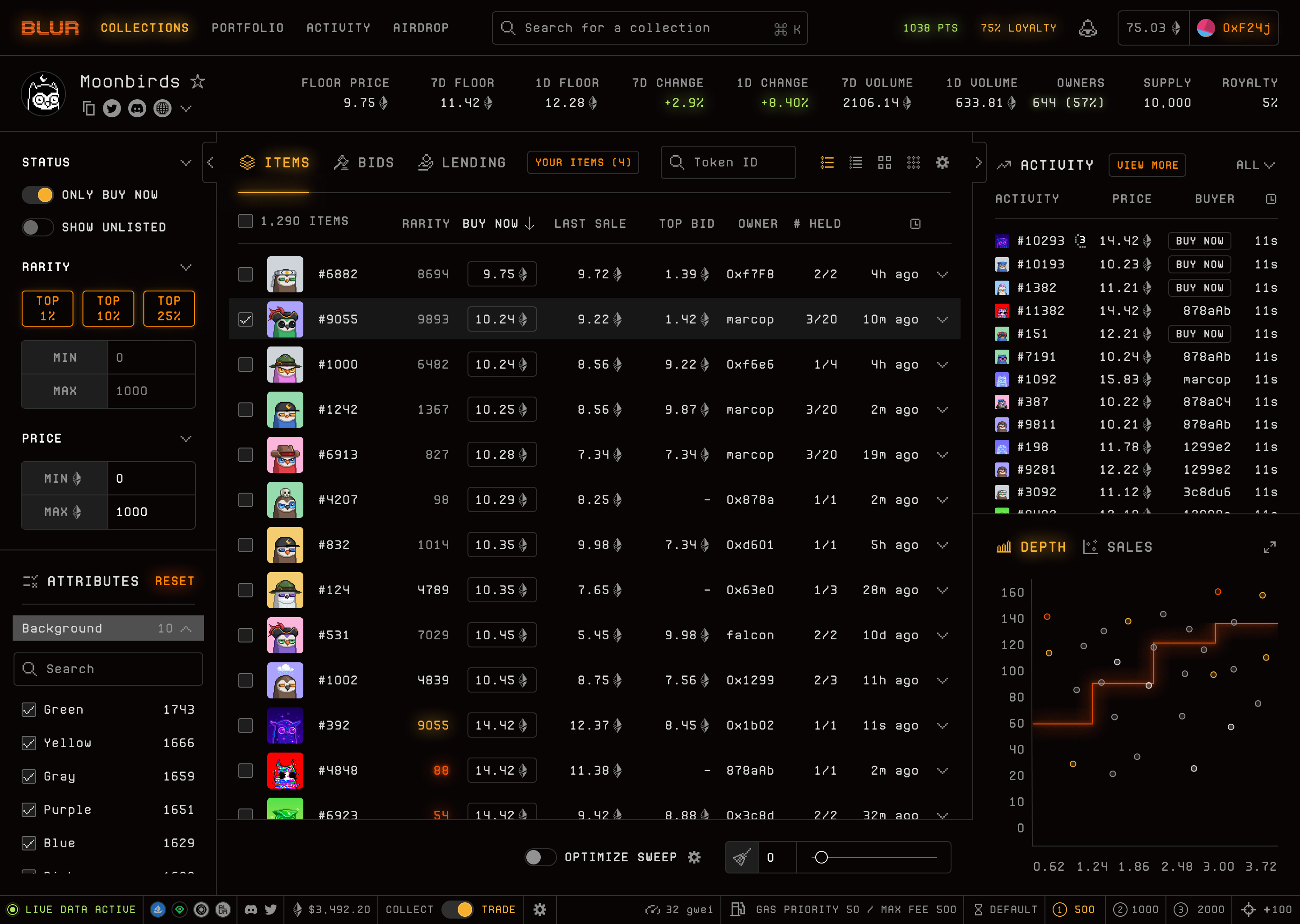Screen dimensions: 1300x924
Task: Switch to large grid view icon
Action: coord(885,163)
